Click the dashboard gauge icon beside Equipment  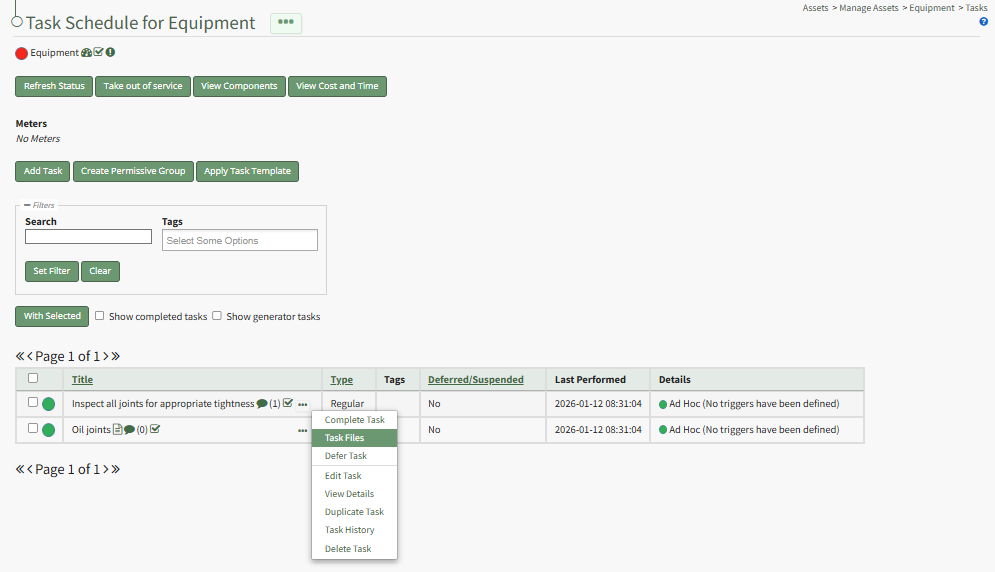click(86, 53)
